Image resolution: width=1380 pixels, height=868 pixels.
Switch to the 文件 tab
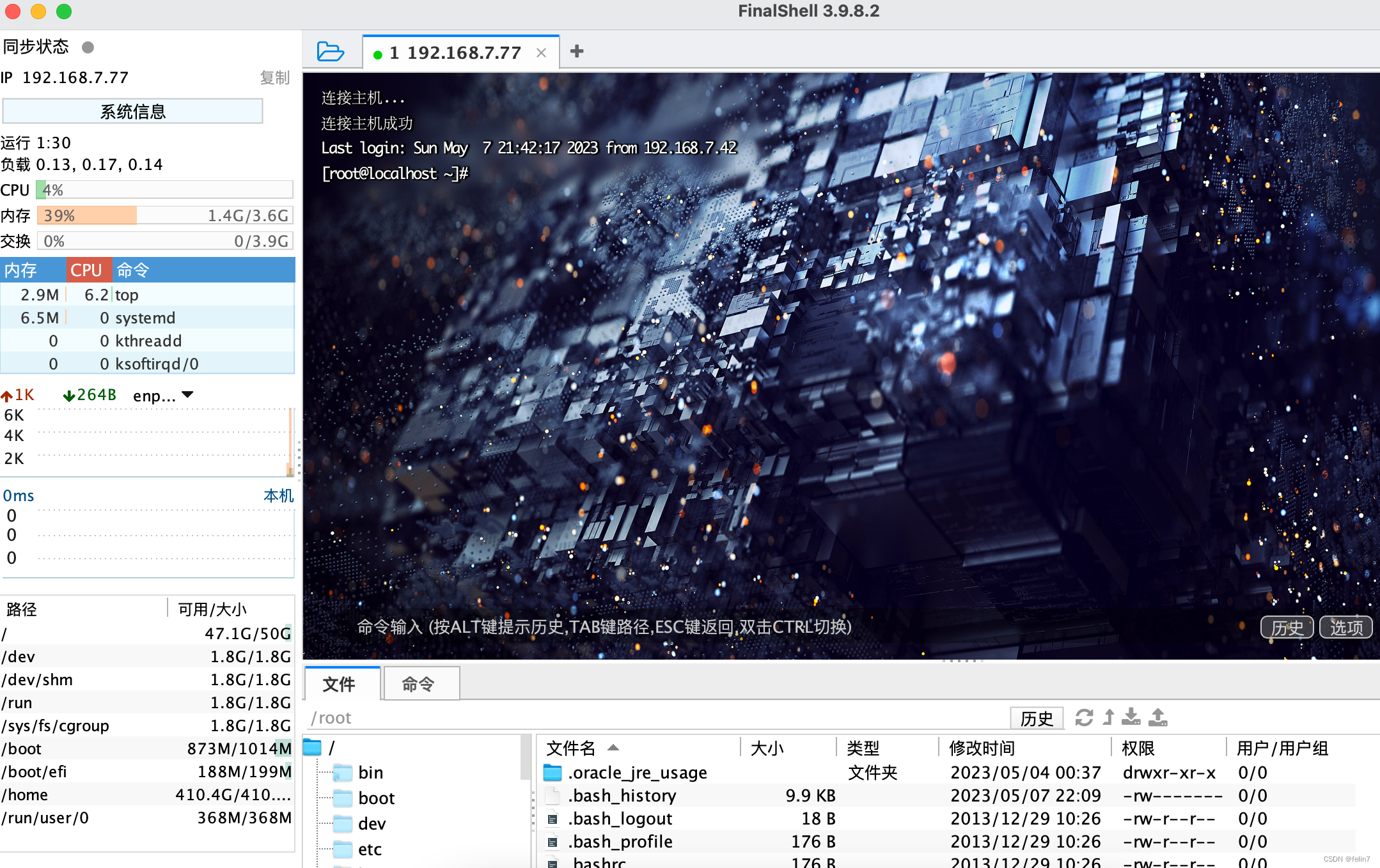coord(343,684)
